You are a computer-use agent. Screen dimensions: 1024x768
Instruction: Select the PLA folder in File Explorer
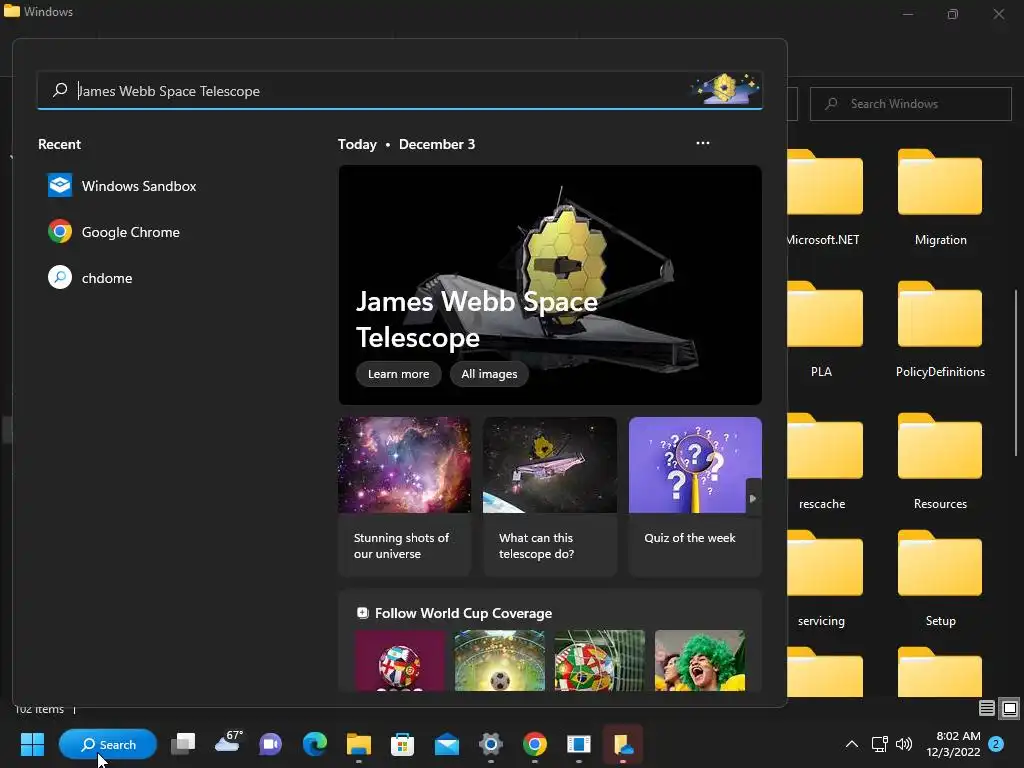pos(824,330)
